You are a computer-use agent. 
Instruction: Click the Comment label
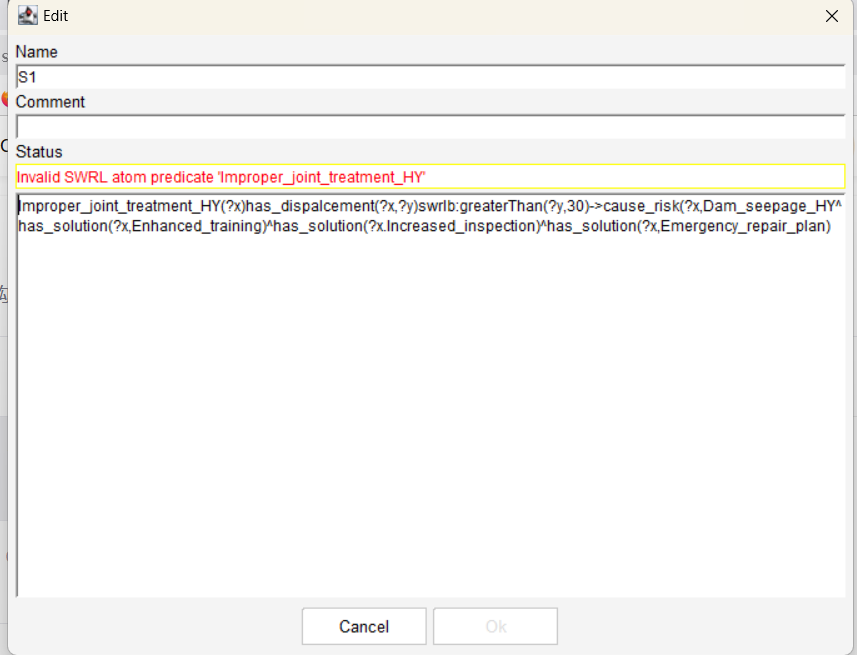click(x=50, y=102)
